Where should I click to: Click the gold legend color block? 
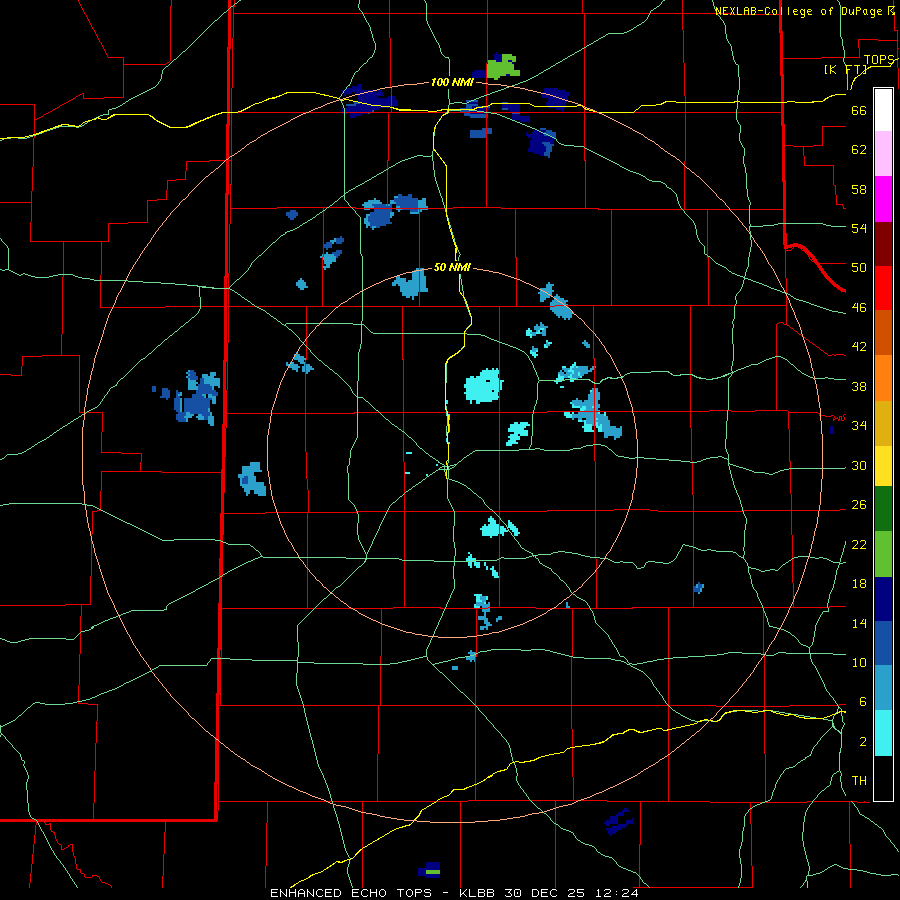click(883, 424)
